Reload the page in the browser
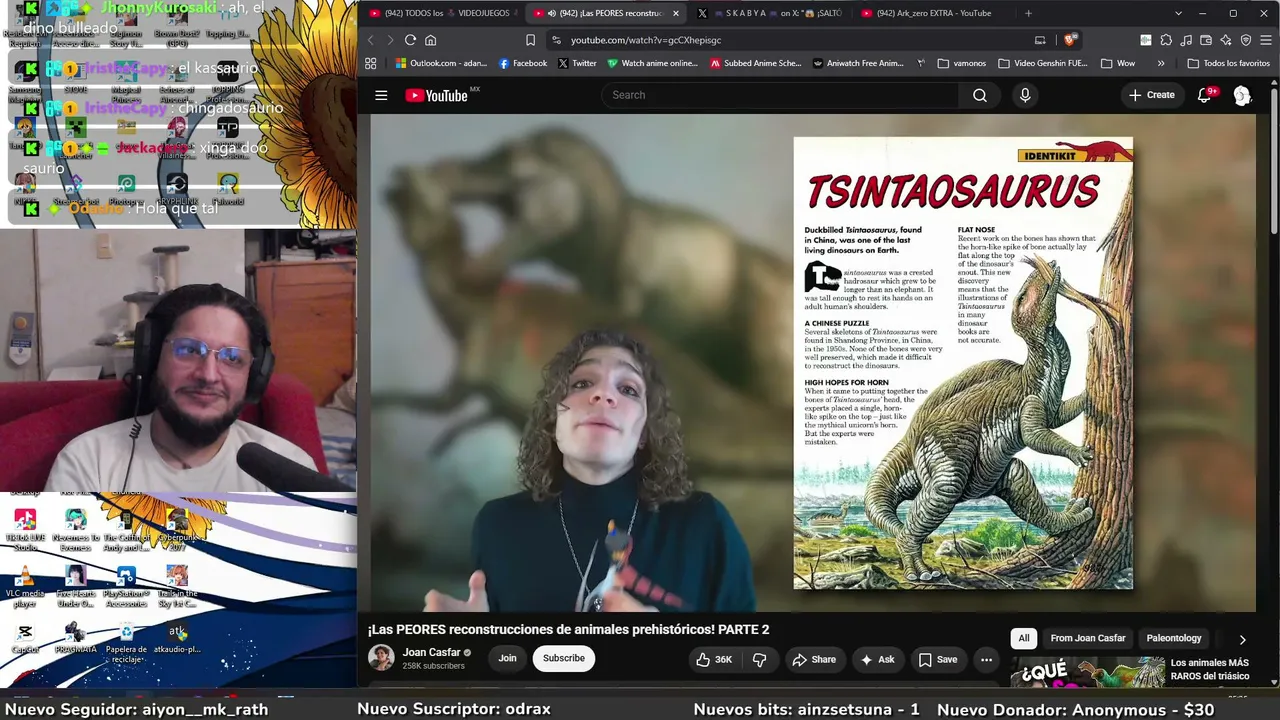Viewport: 1280px width, 720px height. tap(410, 40)
